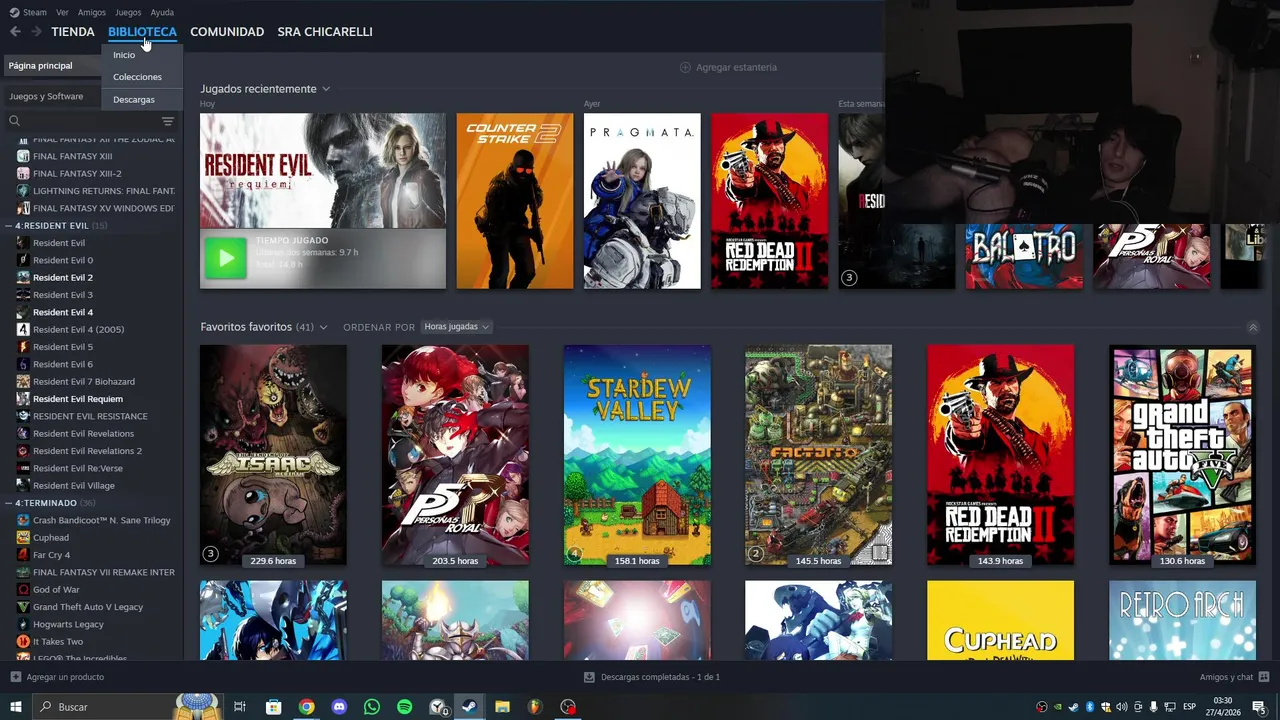Open the Favoritos favoritos shelf dropdown
Image resolution: width=1280 pixels, height=720 pixels.
tap(323, 327)
